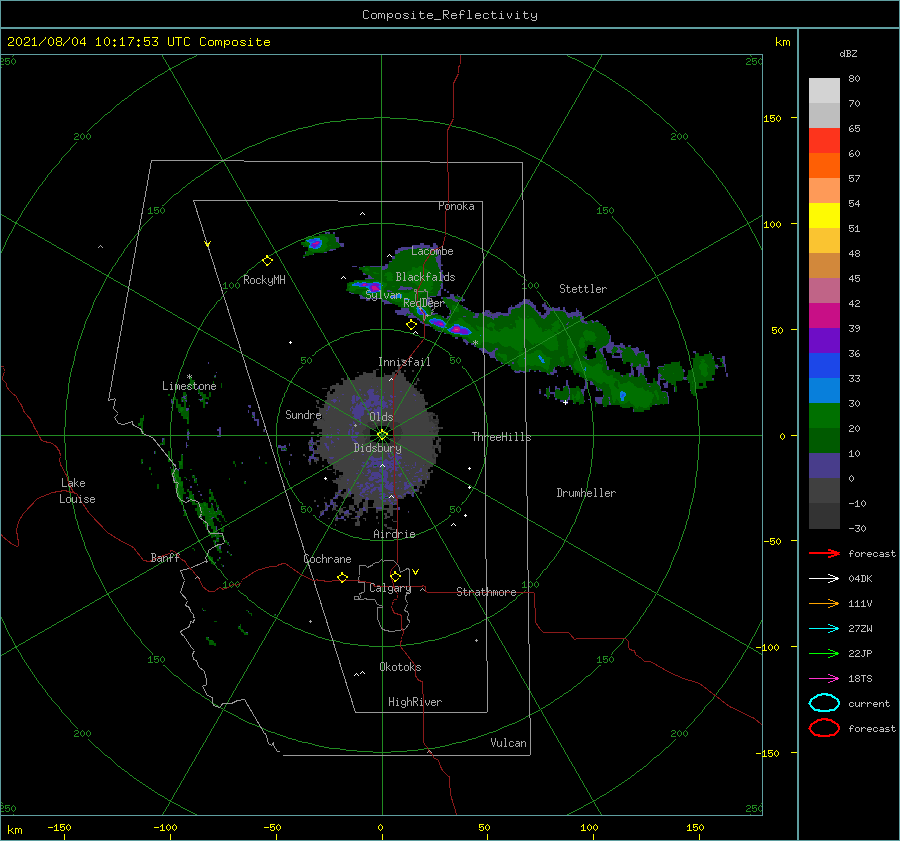Click the Sundre city label
The width and height of the screenshot is (900, 841).
coord(303,414)
